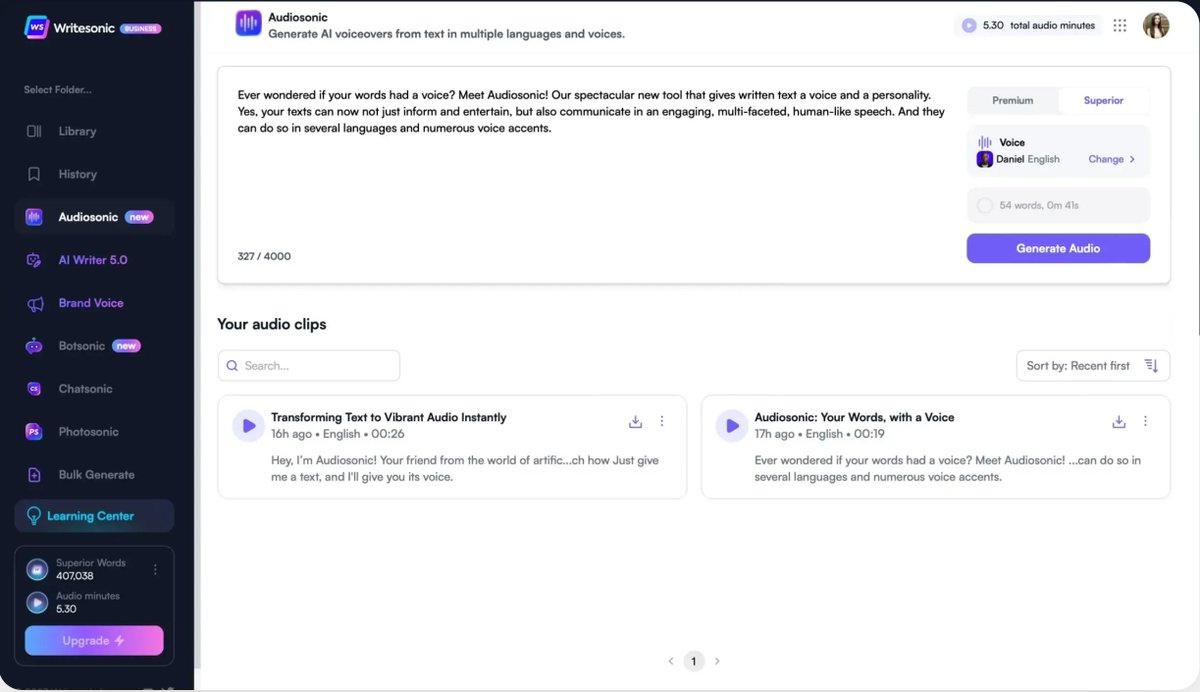The width and height of the screenshot is (1200, 692).
Task: Open more options for Transforming Text clip
Action: coord(662,422)
